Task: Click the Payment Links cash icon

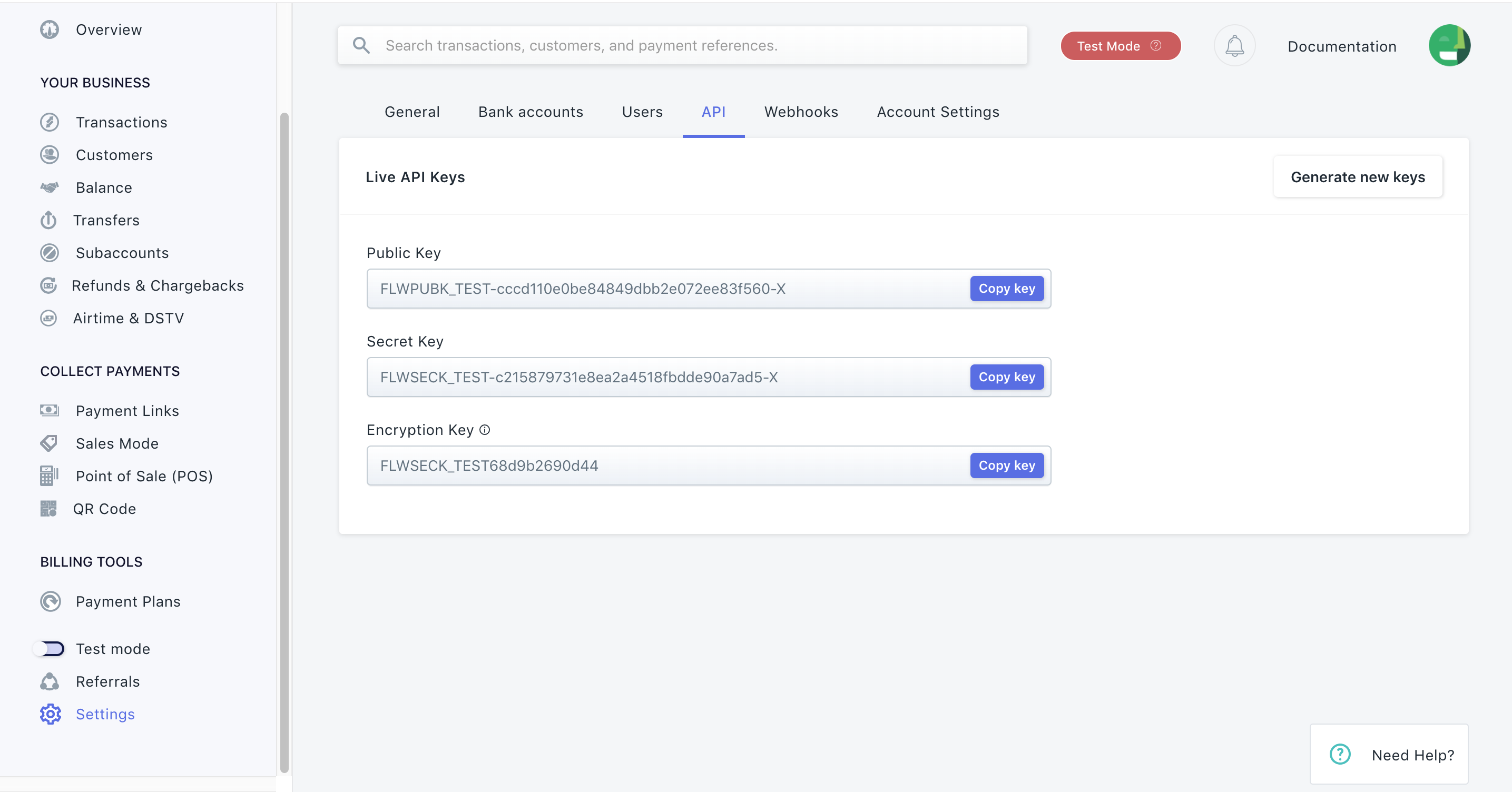Action: coord(50,410)
